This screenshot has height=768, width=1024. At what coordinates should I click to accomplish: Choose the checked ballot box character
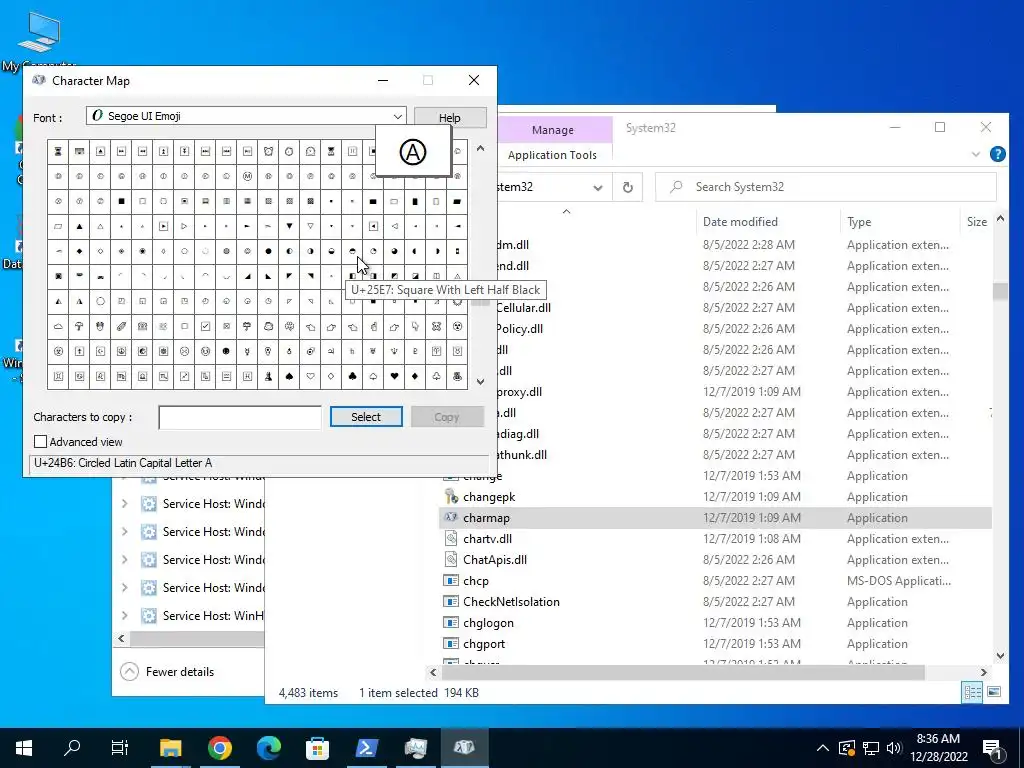[206, 327]
